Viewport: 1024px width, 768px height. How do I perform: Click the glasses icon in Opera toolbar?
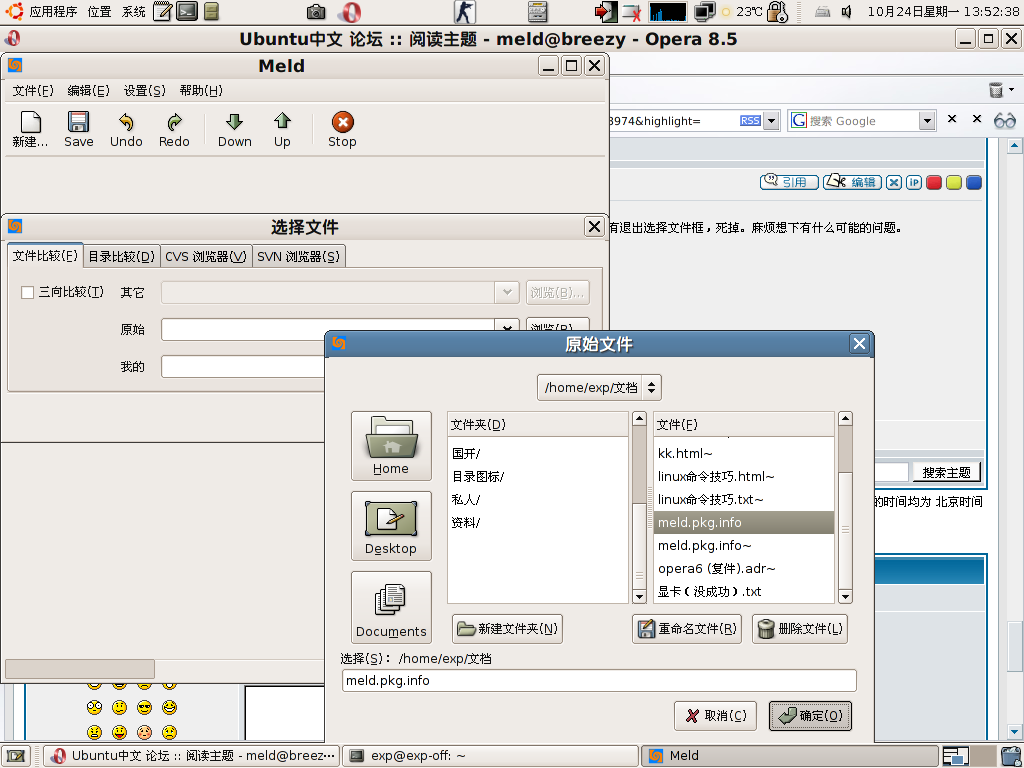(1004, 120)
